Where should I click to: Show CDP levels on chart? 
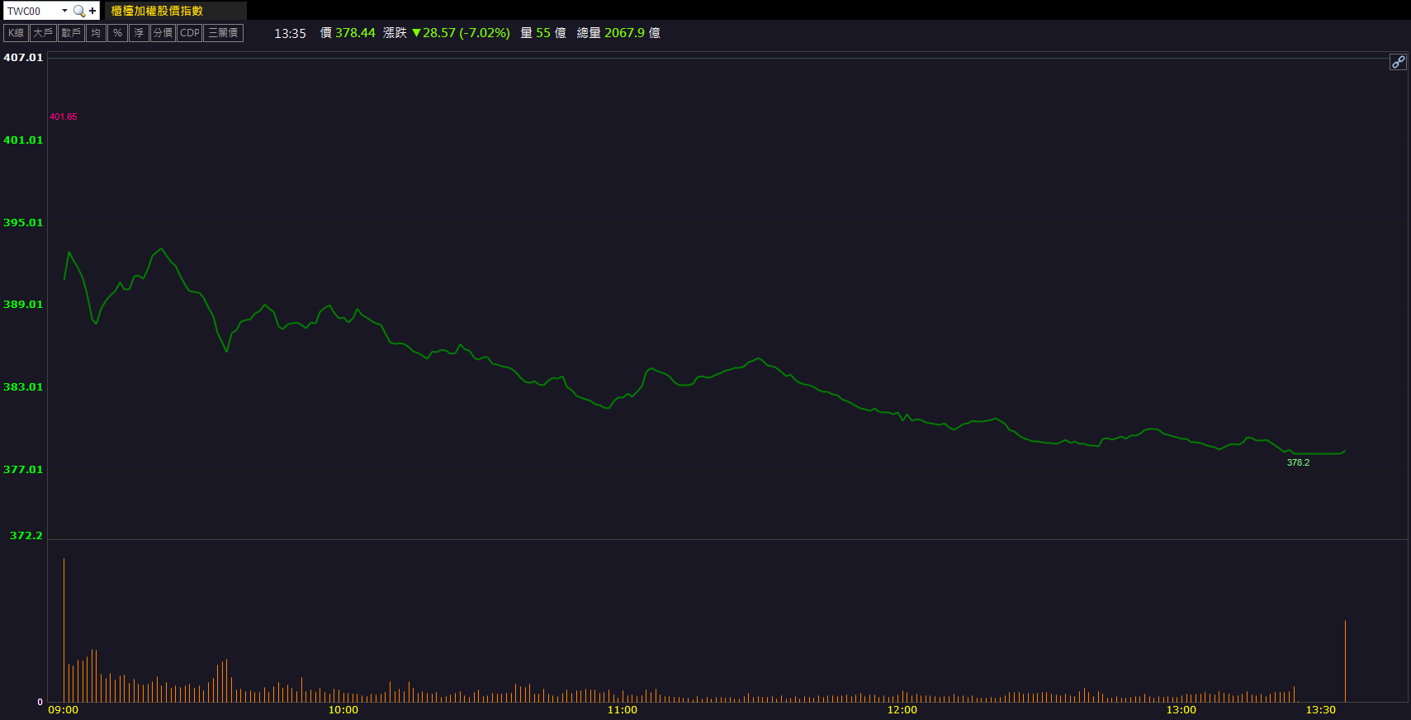(x=189, y=33)
